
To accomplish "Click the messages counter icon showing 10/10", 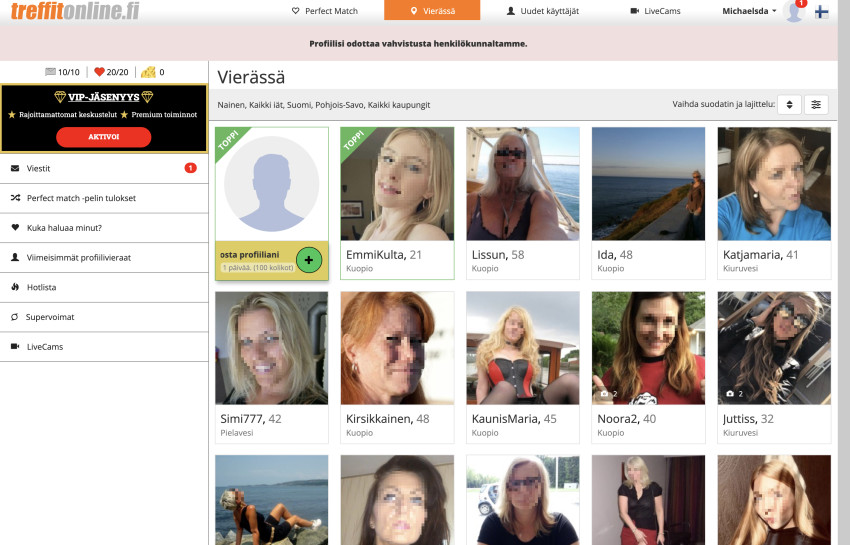I will (51, 72).
